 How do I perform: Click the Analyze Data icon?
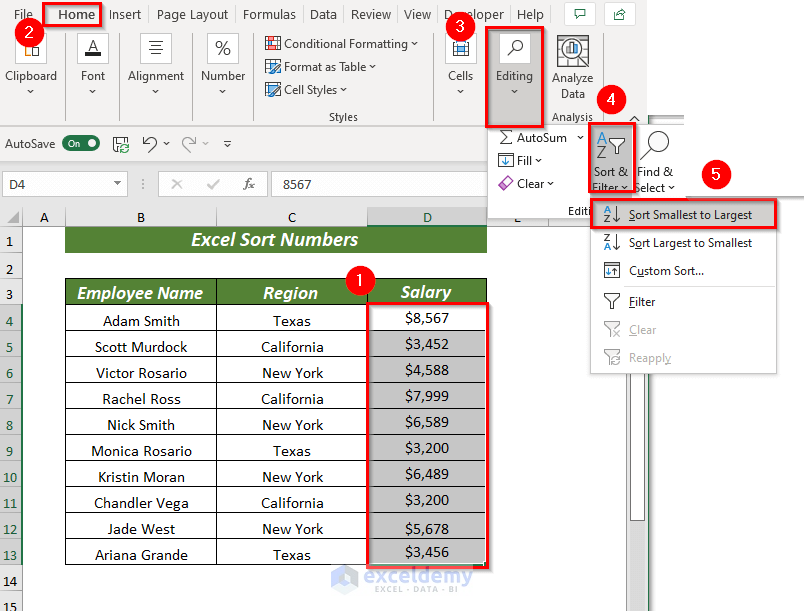point(573,51)
